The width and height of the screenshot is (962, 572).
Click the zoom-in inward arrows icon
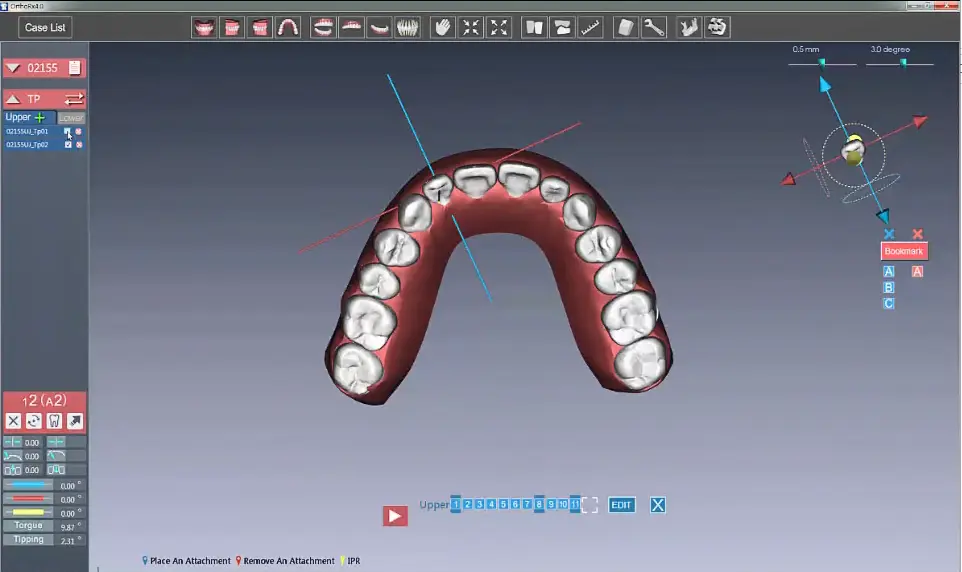471,28
